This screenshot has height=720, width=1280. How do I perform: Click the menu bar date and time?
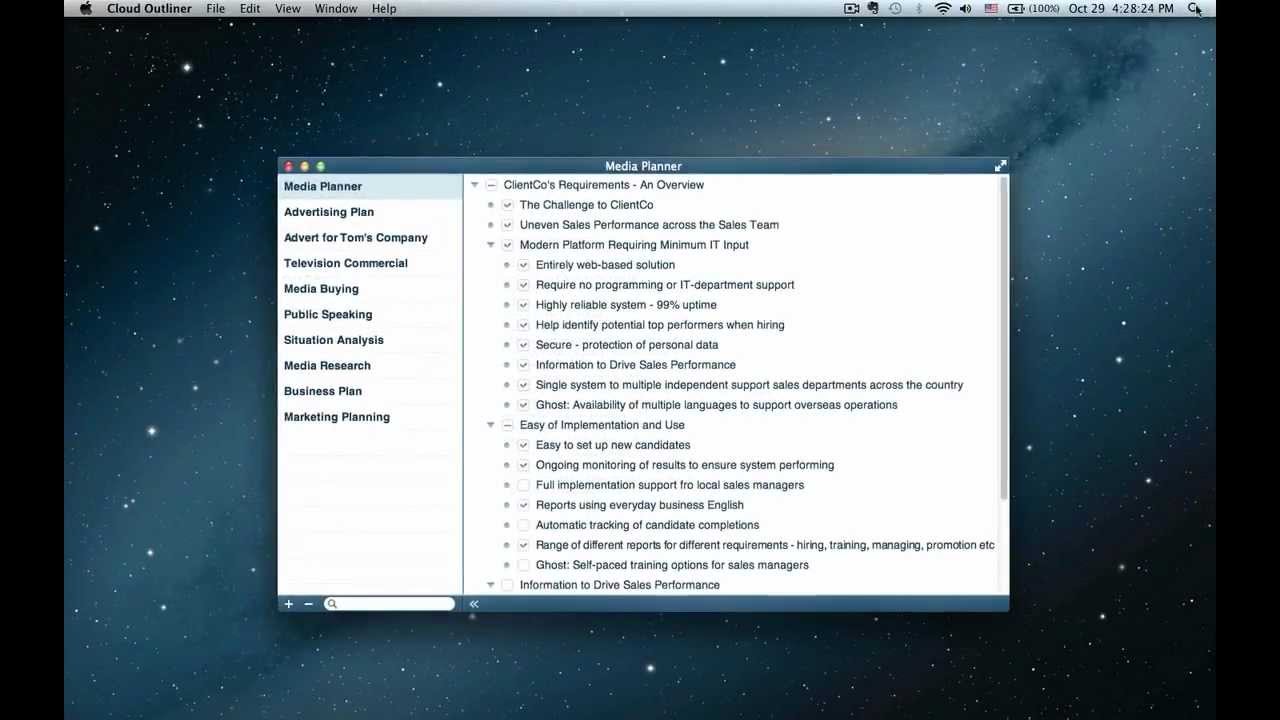pos(1121,8)
